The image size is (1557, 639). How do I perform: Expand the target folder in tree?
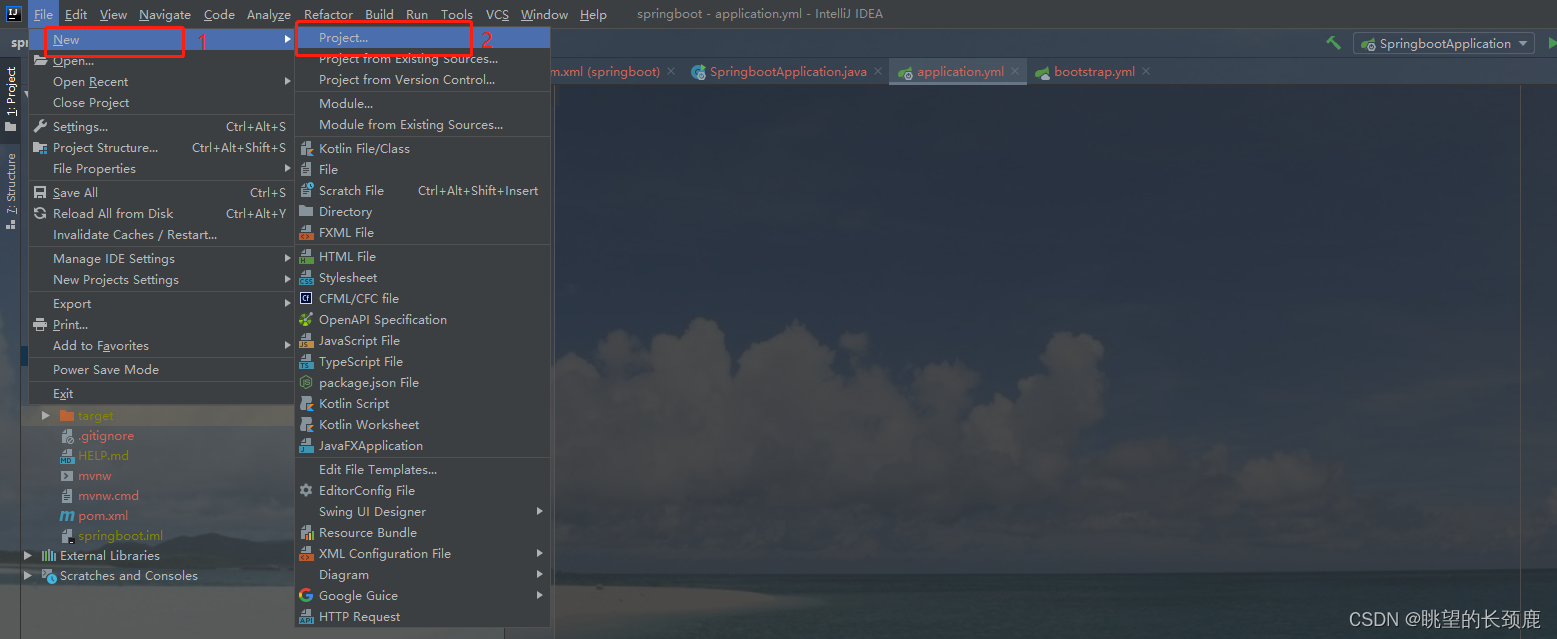(46, 415)
